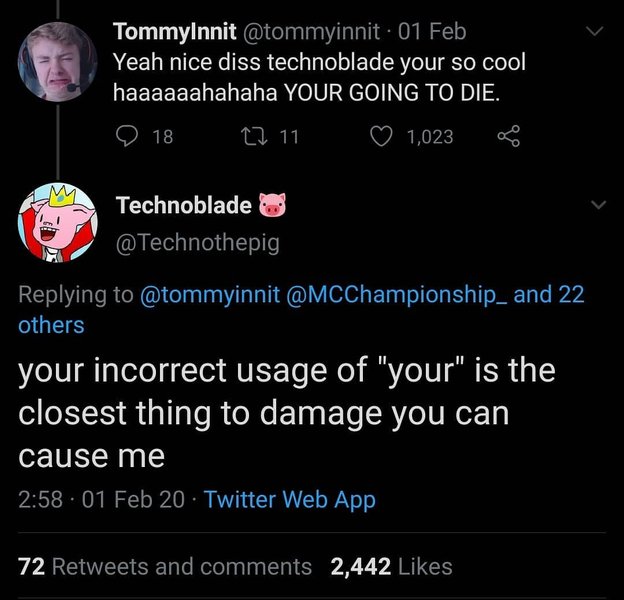Click the @MCChampionship_ mention in replying-to line
The width and height of the screenshot is (624, 600).
[400, 295]
